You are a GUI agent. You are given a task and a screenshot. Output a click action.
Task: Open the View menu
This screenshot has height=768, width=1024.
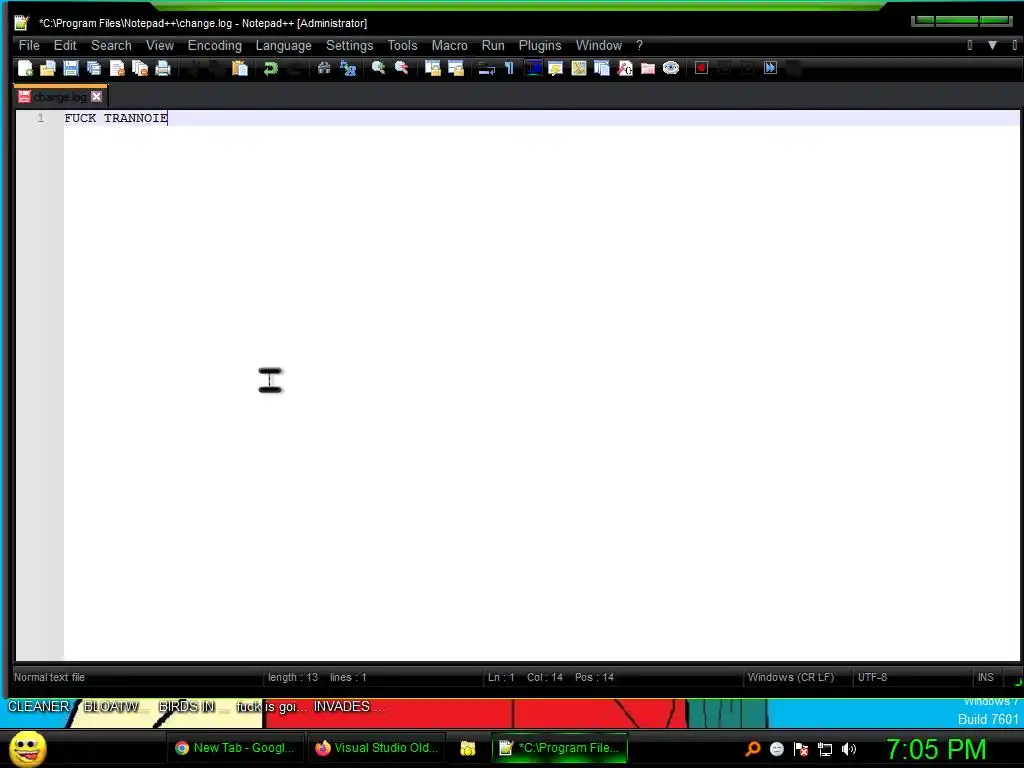click(159, 45)
